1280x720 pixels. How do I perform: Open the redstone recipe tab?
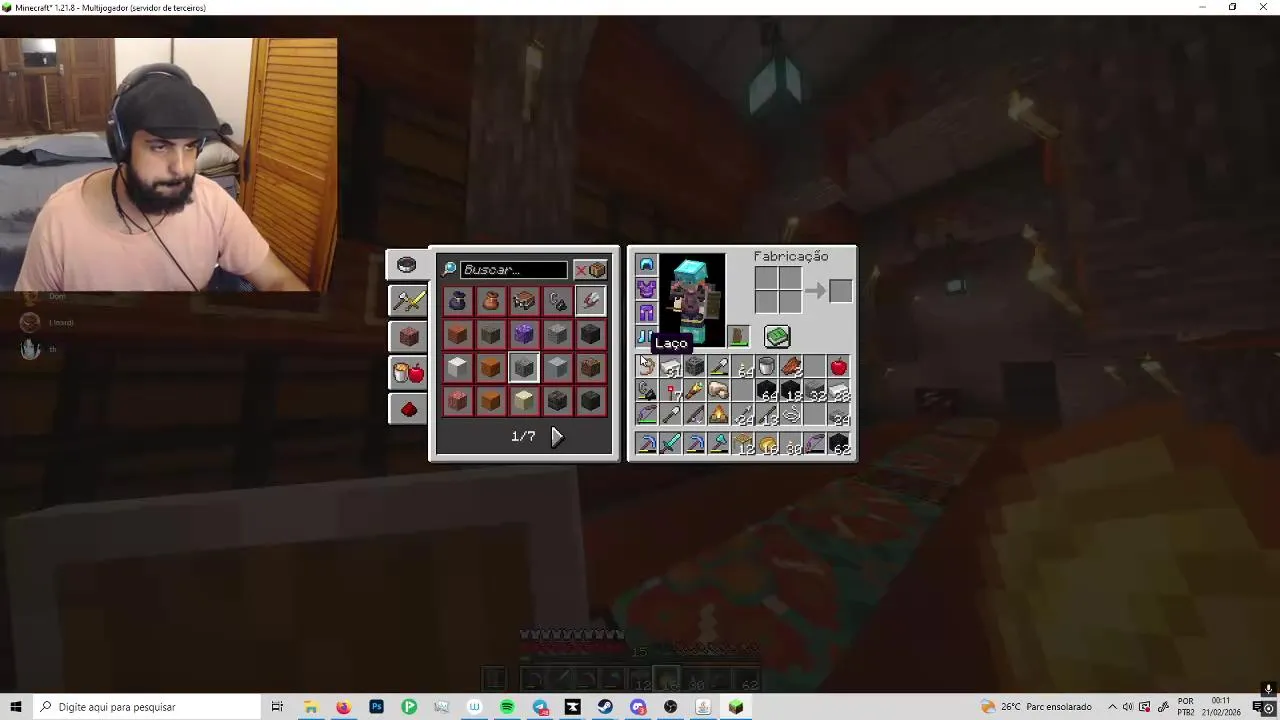[x=408, y=408]
